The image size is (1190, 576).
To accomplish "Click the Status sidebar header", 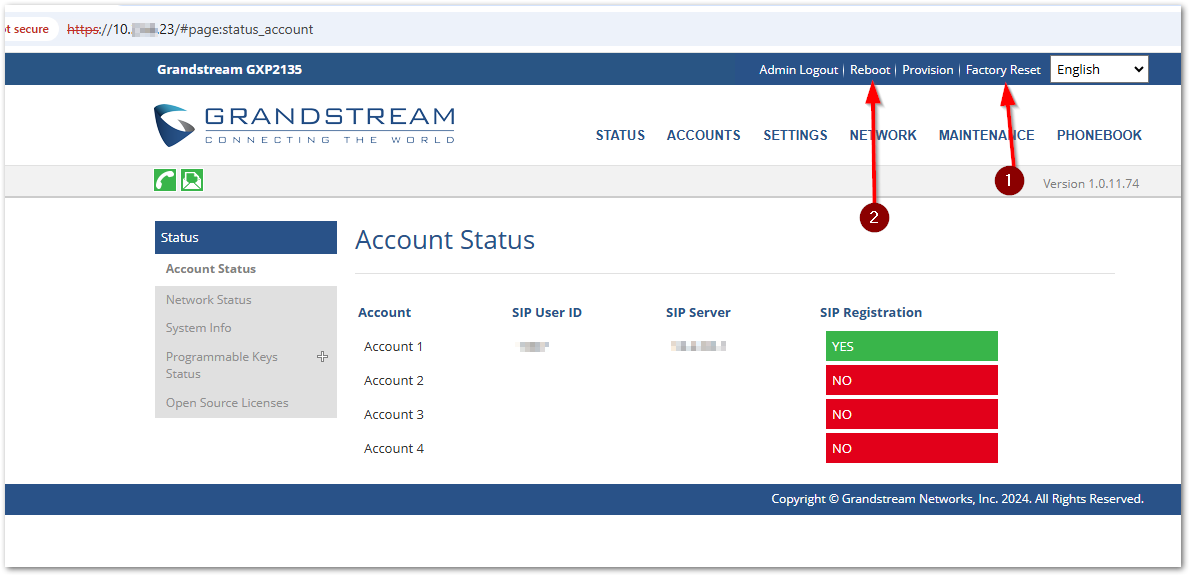I will [x=246, y=238].
